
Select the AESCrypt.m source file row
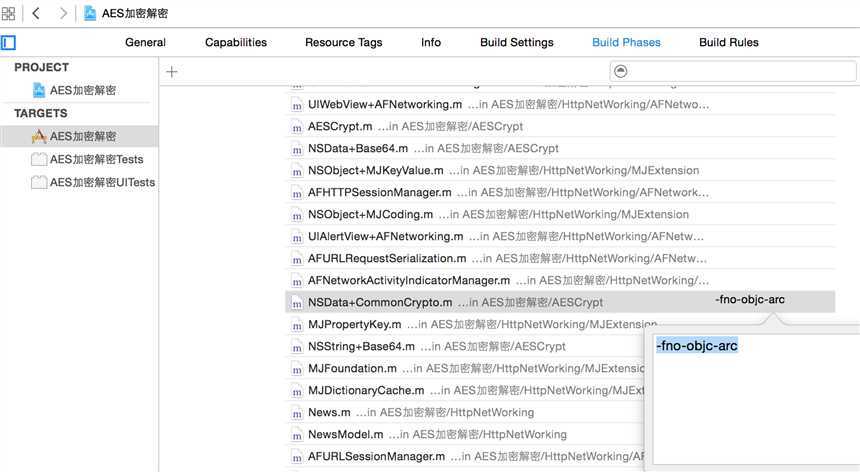[560, 126]
